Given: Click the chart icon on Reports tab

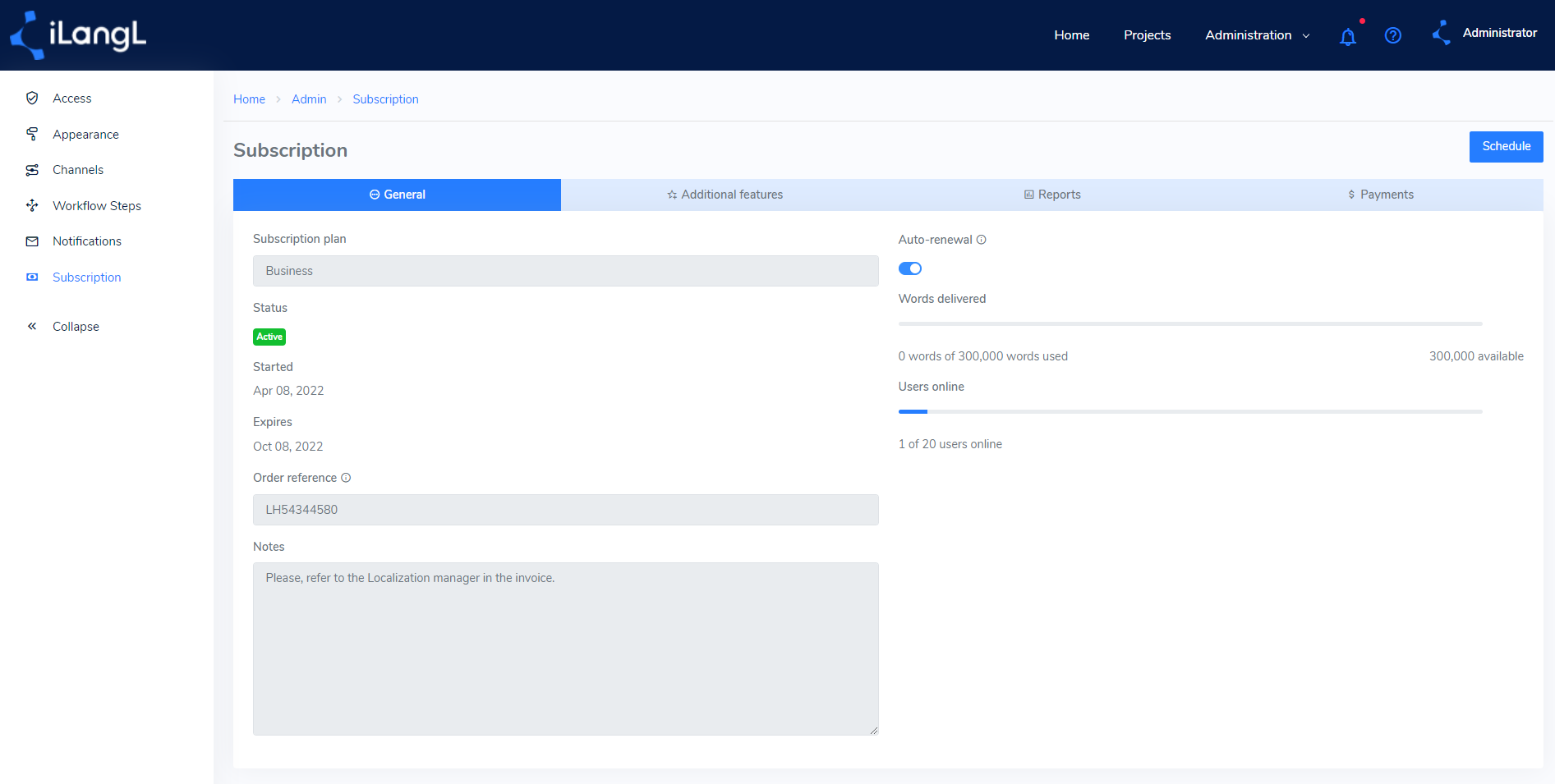Looking at the screenshot, I should pos(1028,195).
